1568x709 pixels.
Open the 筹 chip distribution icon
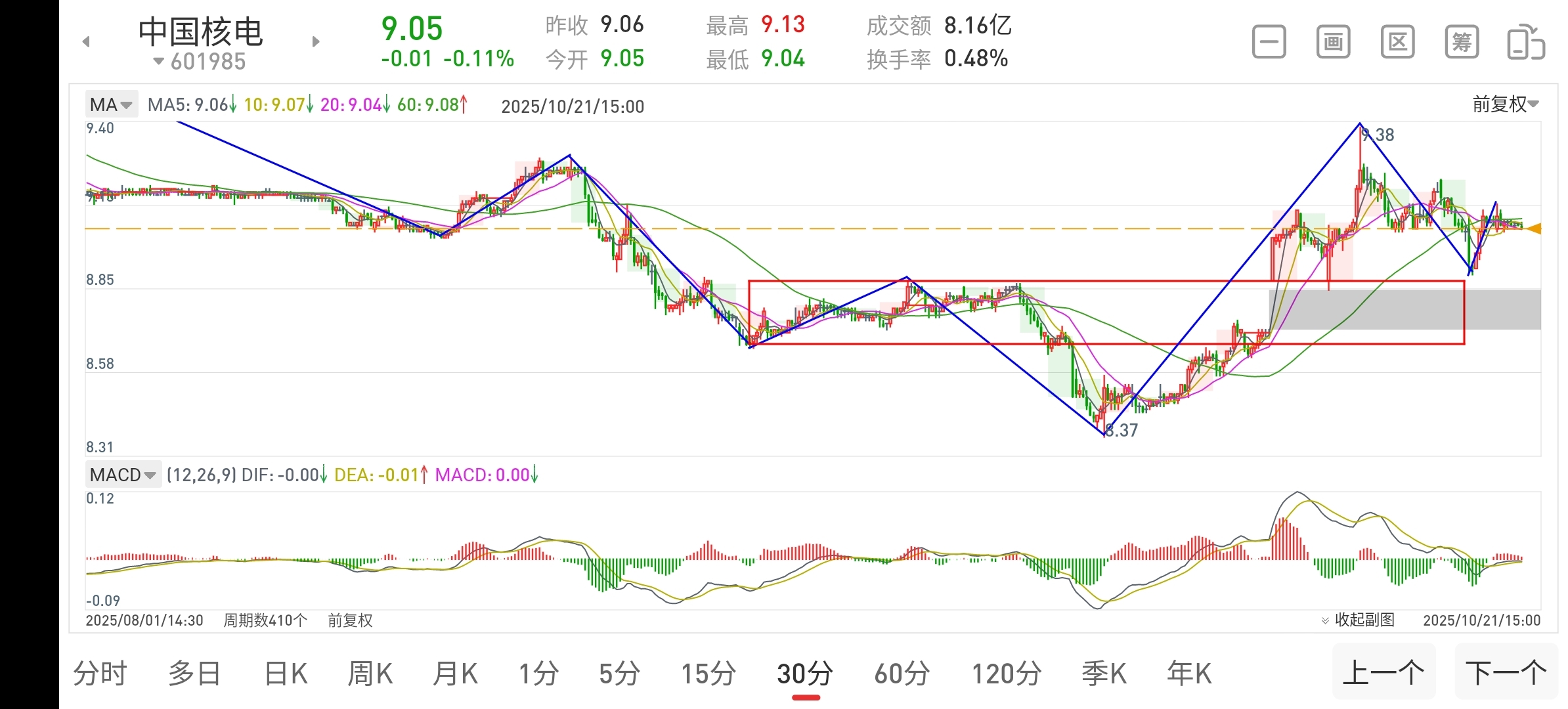tap(1462, 43)
